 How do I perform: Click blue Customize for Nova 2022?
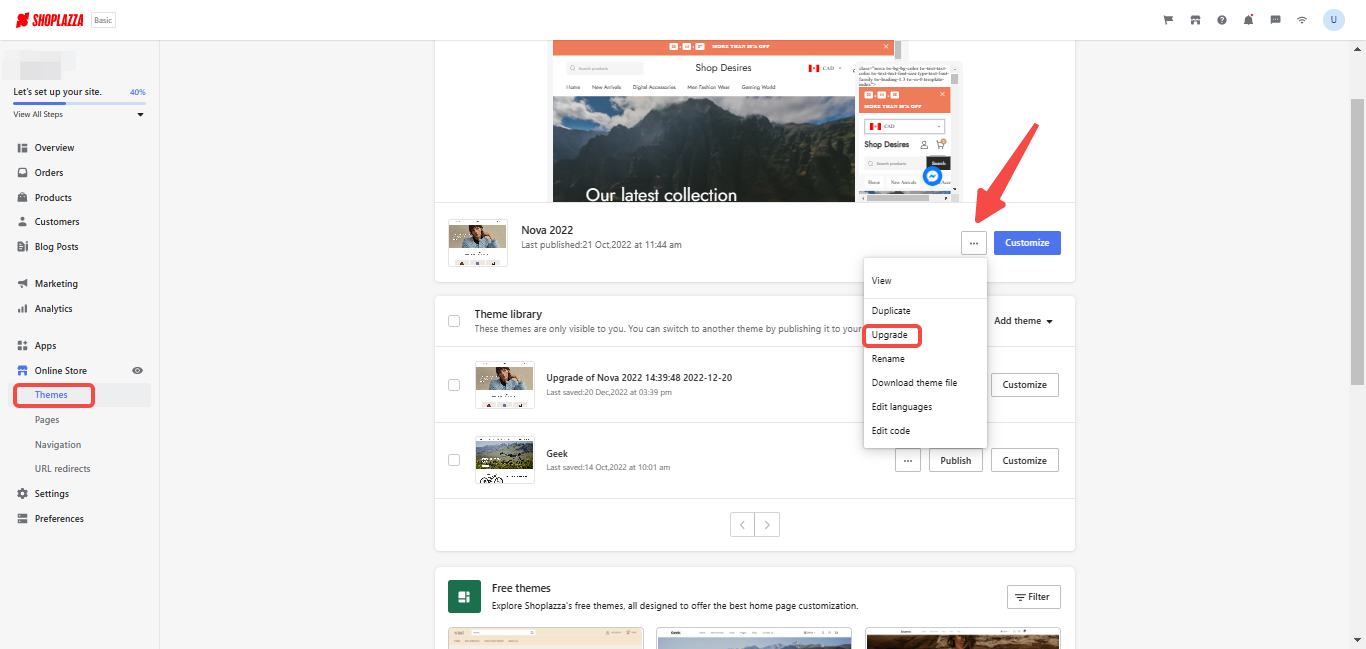coord(1027,243)
